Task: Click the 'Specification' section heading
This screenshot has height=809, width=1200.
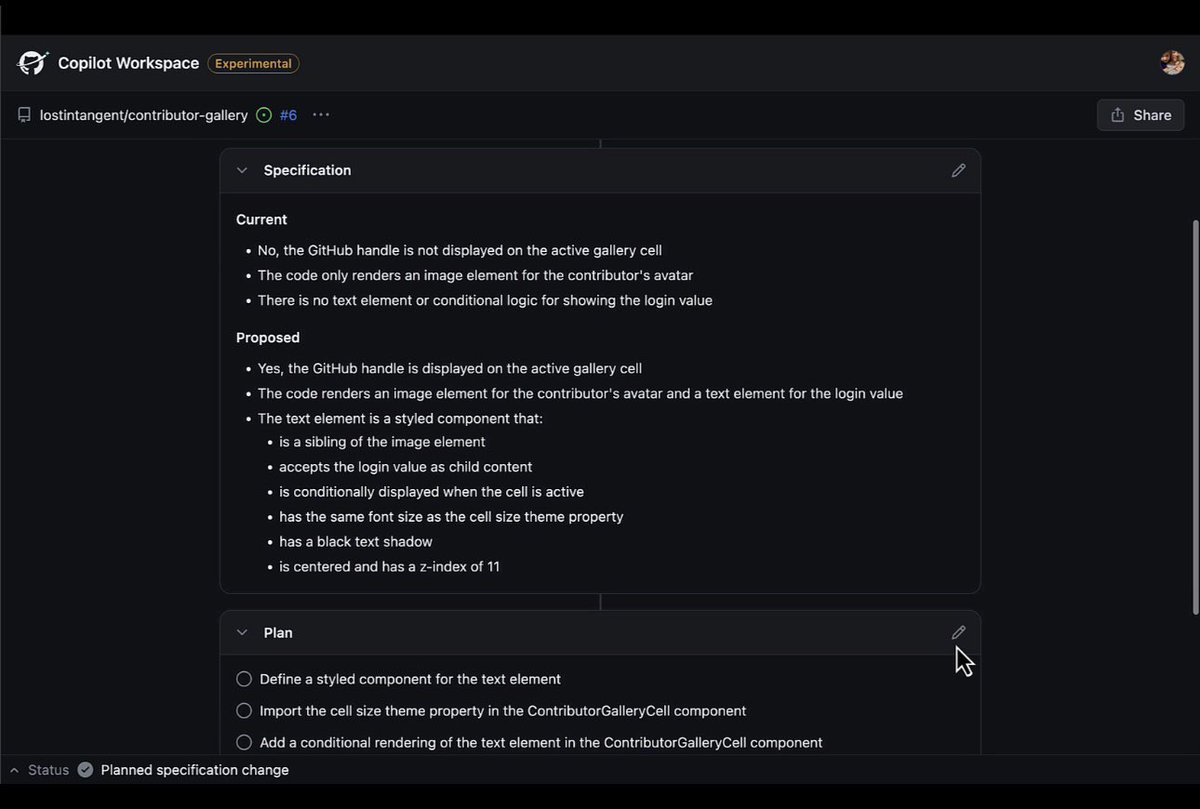Action: point(307,171)
